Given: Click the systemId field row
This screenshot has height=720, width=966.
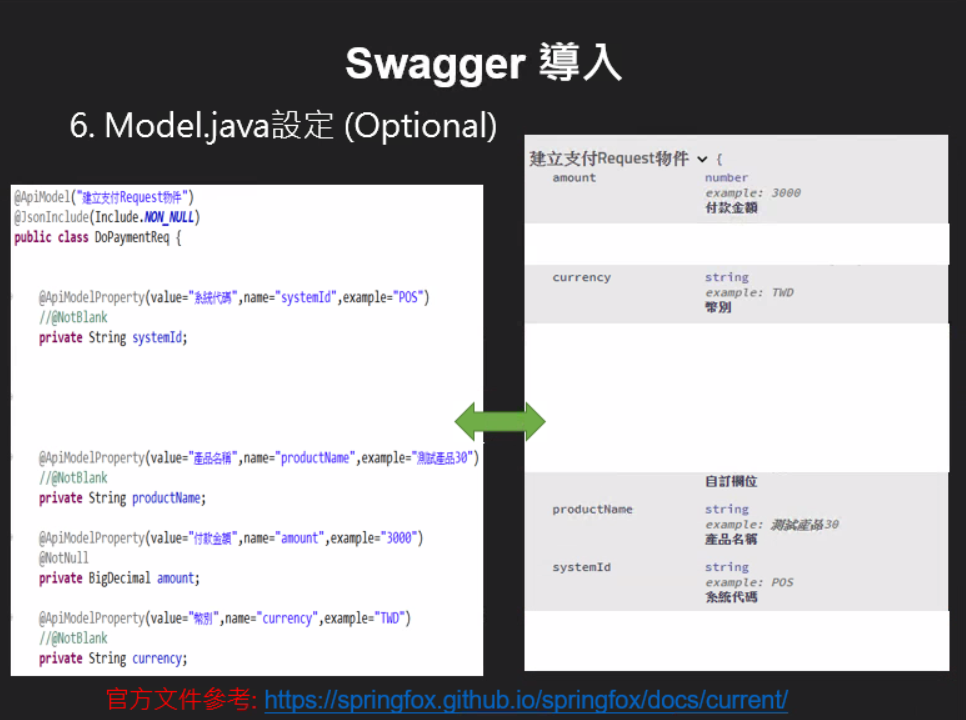Looking at the screenshot, I should click(x=578, y=567).
